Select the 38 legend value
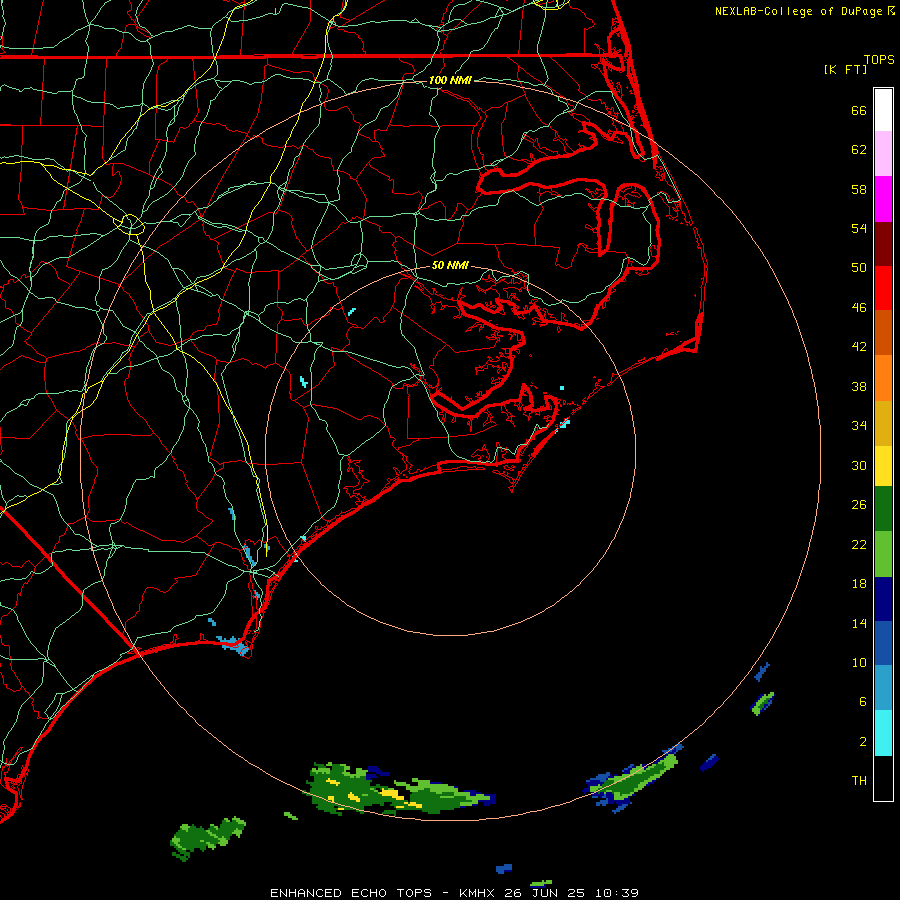The height and width of the screenshot is (900, 900). pyautogui.click(x=859, y=386)
